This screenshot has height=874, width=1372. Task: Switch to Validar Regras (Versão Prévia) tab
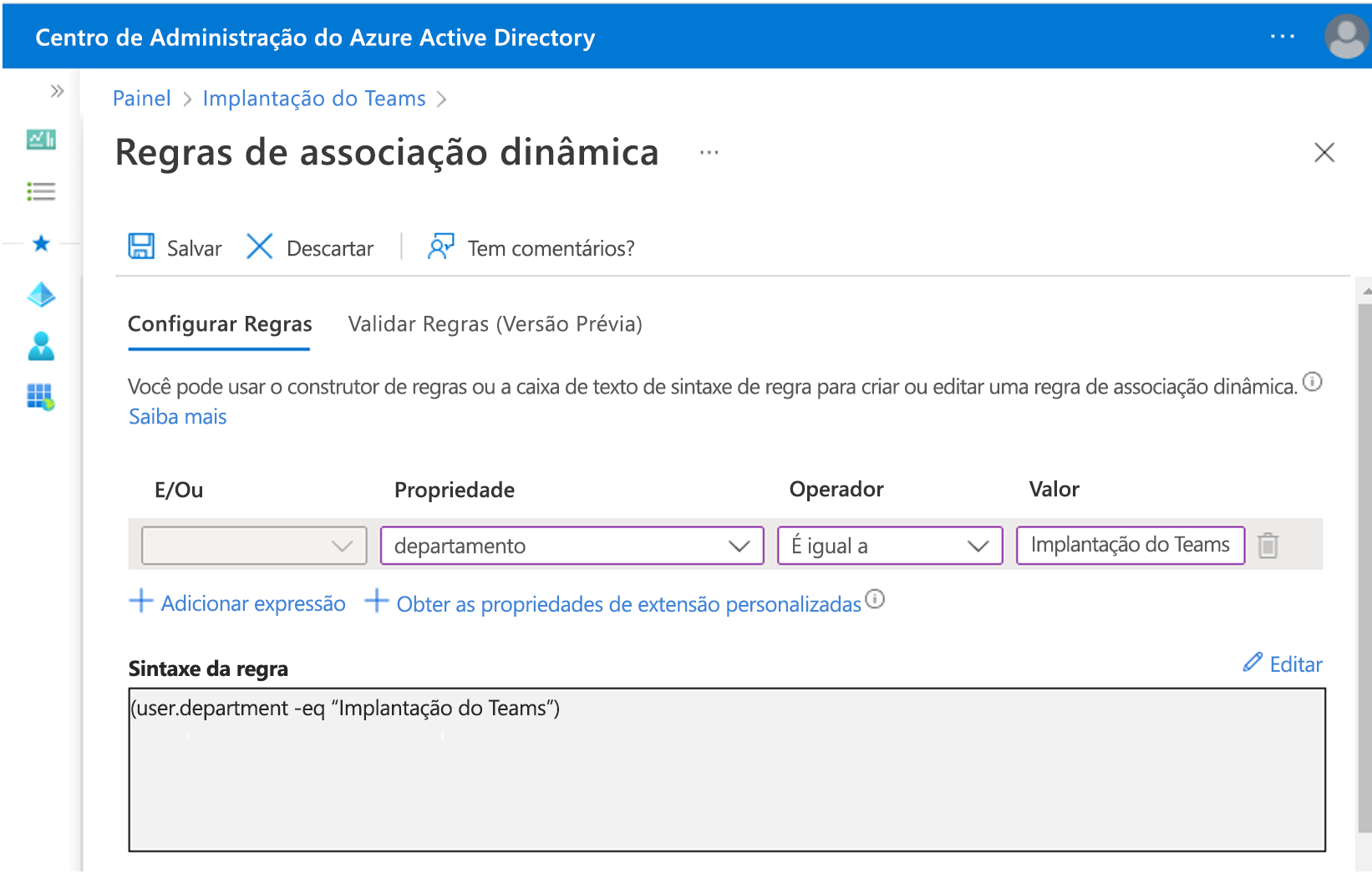[x=495, y=324]
